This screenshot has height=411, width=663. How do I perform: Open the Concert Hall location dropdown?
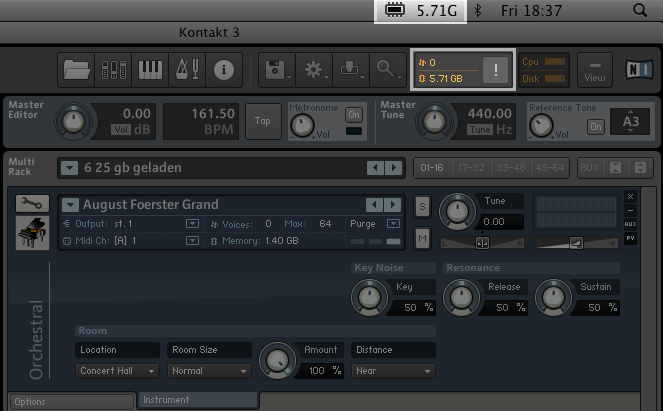[x=117, y=371]
